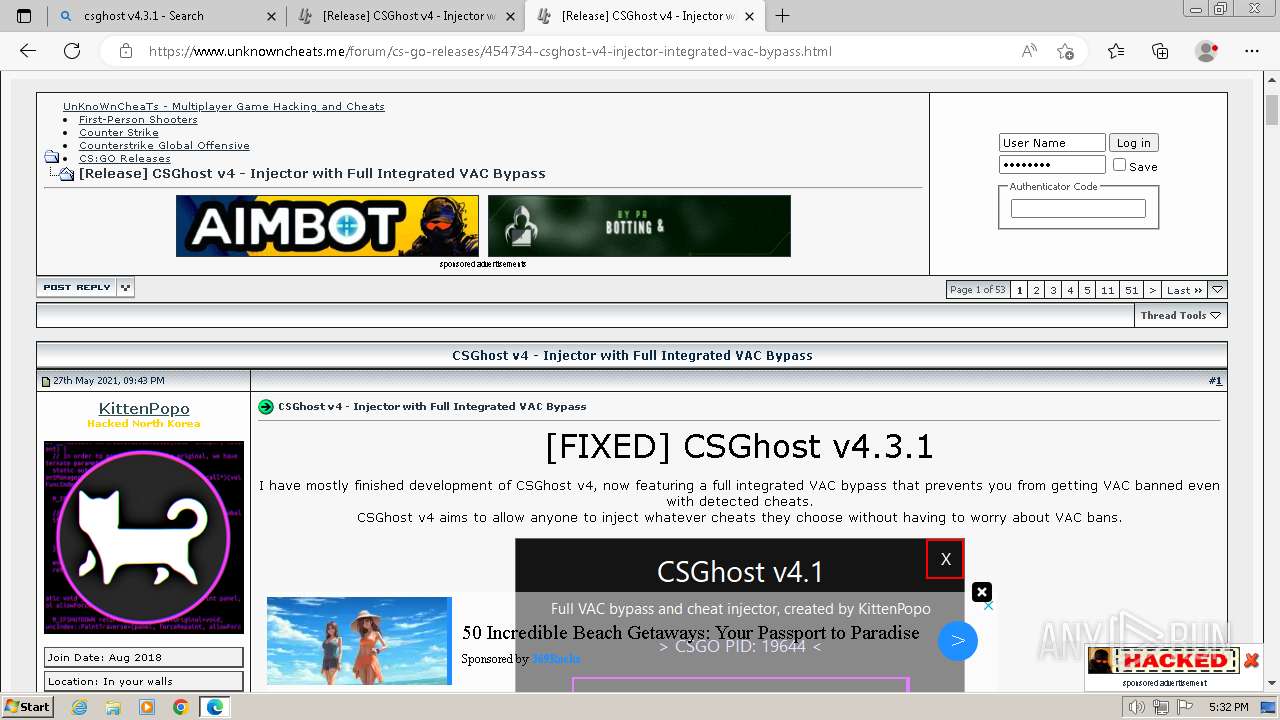Go to page 51 of thread
The width and height of the screenshot is (1280, 720).
[1131, 290]
